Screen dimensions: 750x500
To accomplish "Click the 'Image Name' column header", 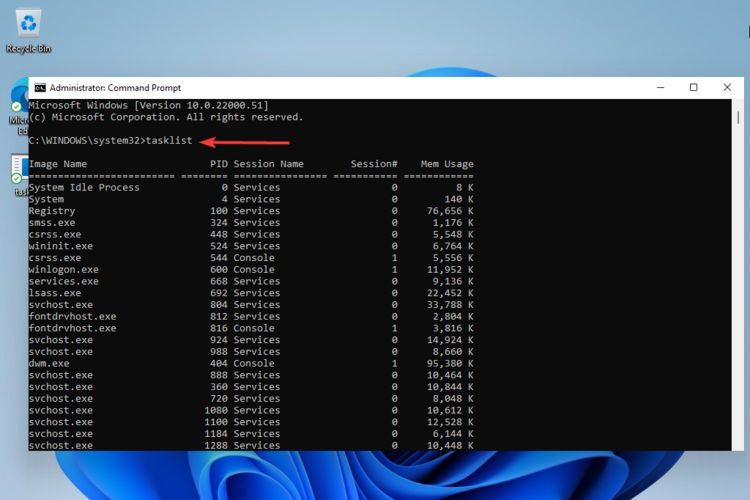I will pos(58,164).
